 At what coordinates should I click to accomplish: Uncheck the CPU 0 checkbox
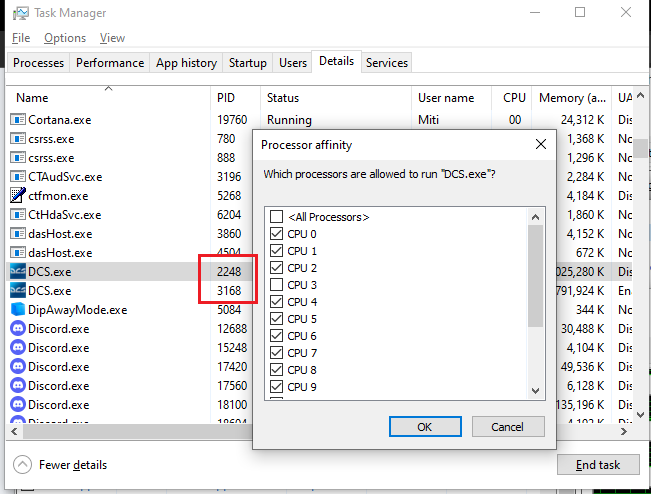point(277,234)
